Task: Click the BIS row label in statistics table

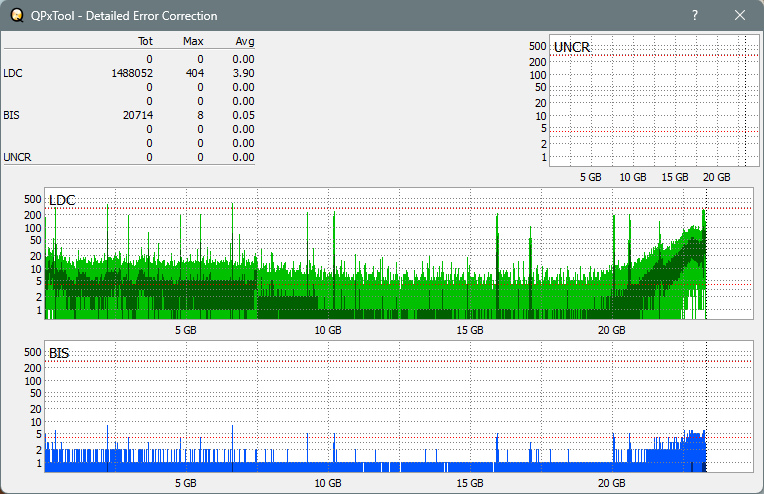Action: [11, 115]
